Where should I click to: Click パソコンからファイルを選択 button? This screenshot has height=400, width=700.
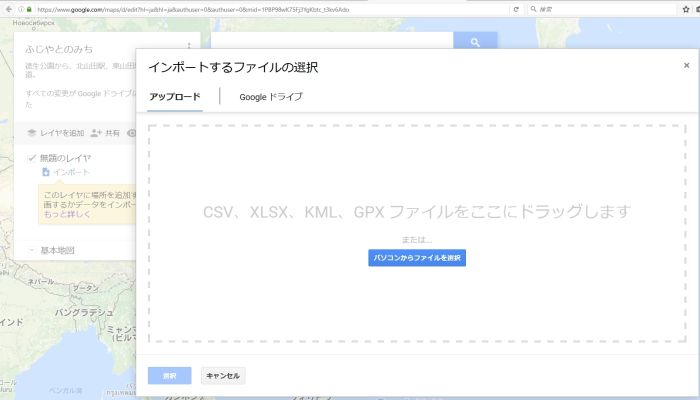[x=417, y=258]
